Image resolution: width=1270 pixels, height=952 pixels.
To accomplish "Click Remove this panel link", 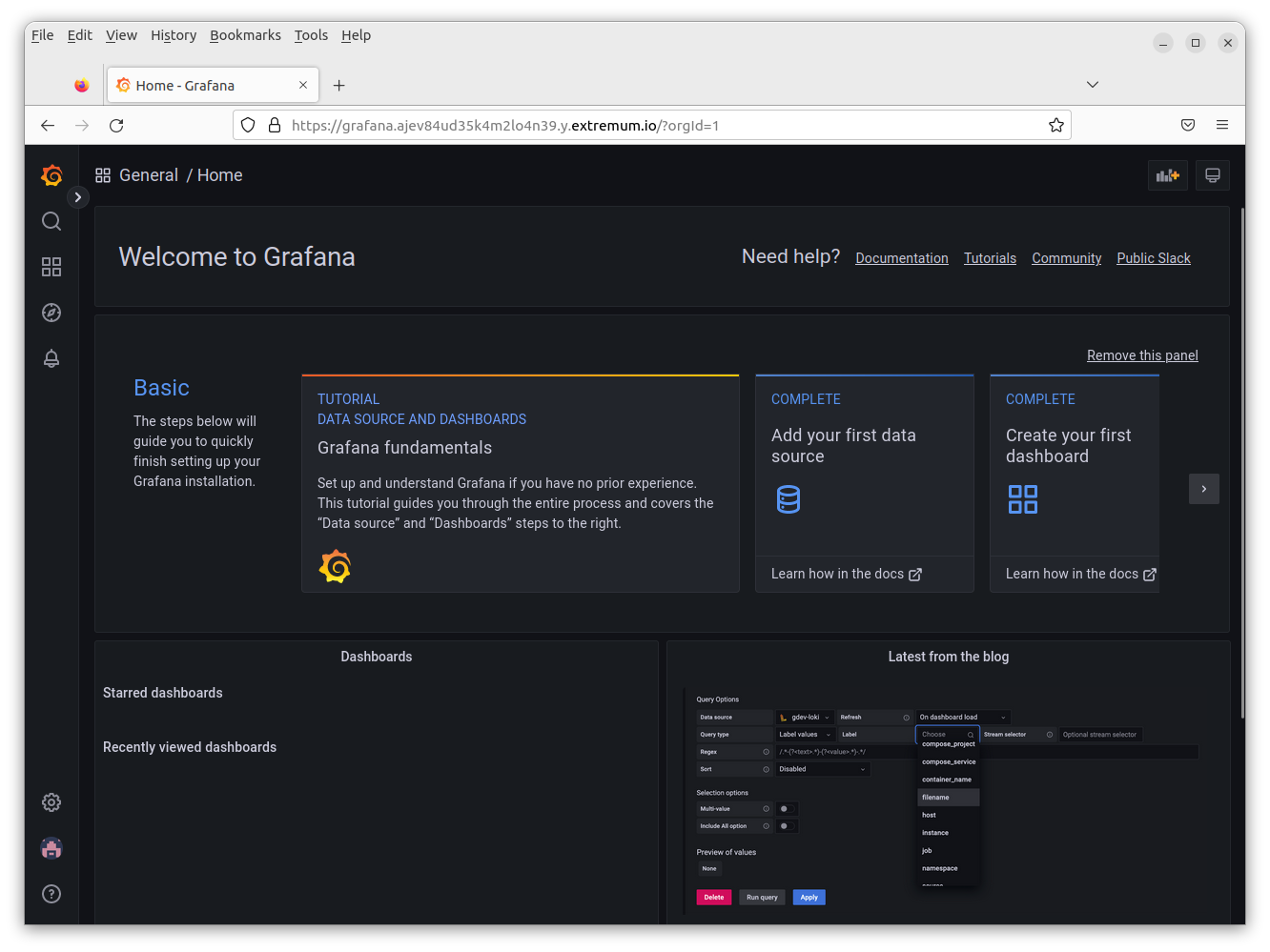I will [x=1142, y=355].
